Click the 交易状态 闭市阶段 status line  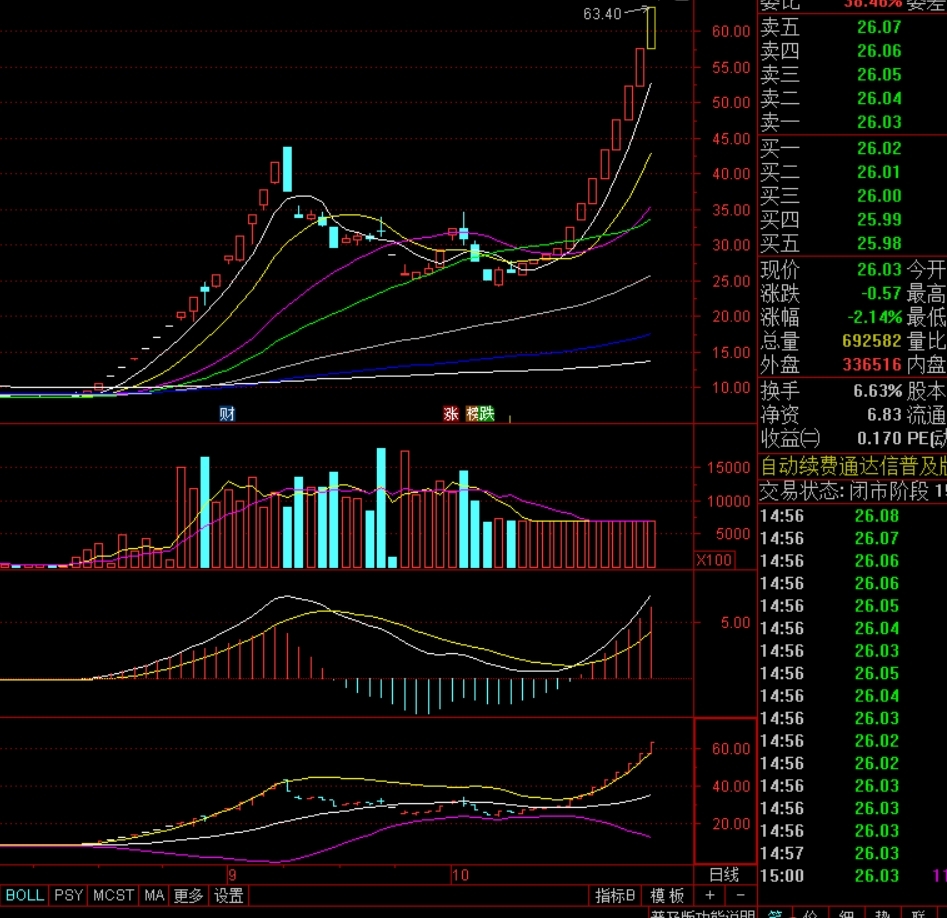point(853,491)
